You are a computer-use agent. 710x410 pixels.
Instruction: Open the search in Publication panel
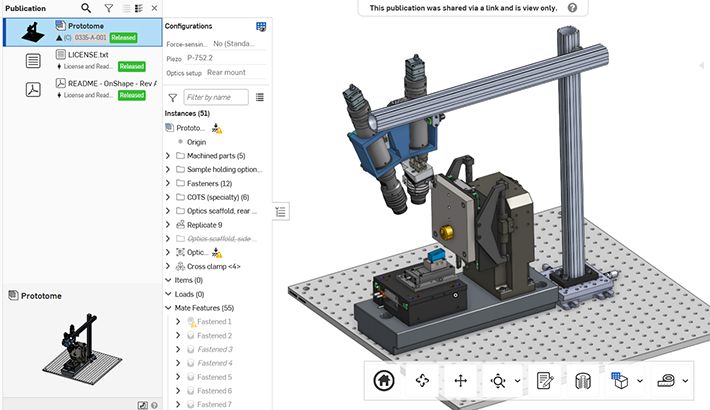coord(86,8)
